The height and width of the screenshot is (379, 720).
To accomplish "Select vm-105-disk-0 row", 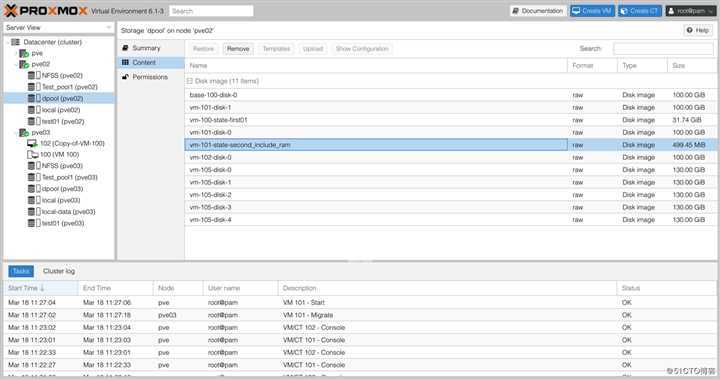I will 450,170.
